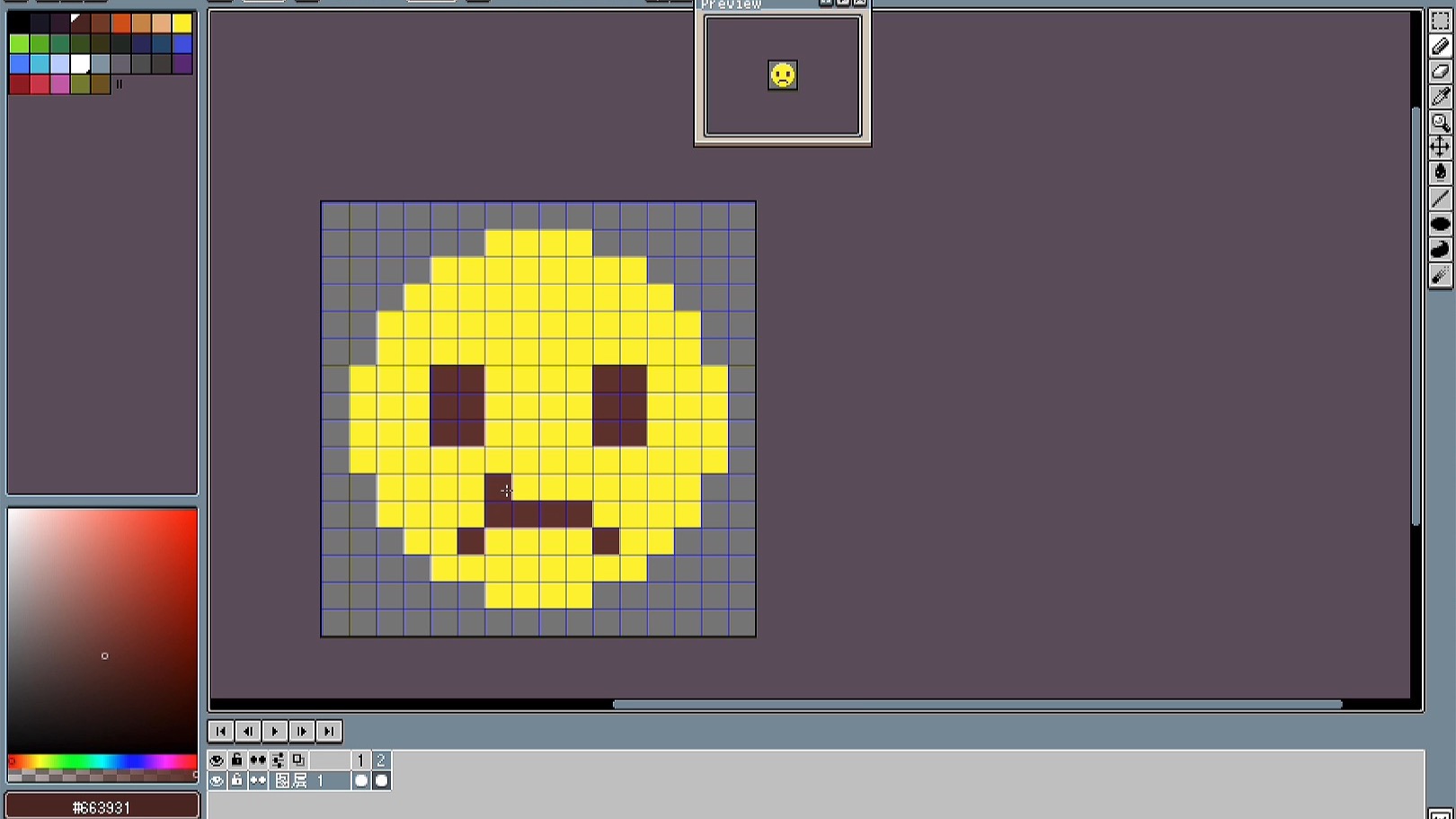The image size is (1456, 819).
Task: Pick the Fill bucket tool
Action: [x=1442, y=171]
